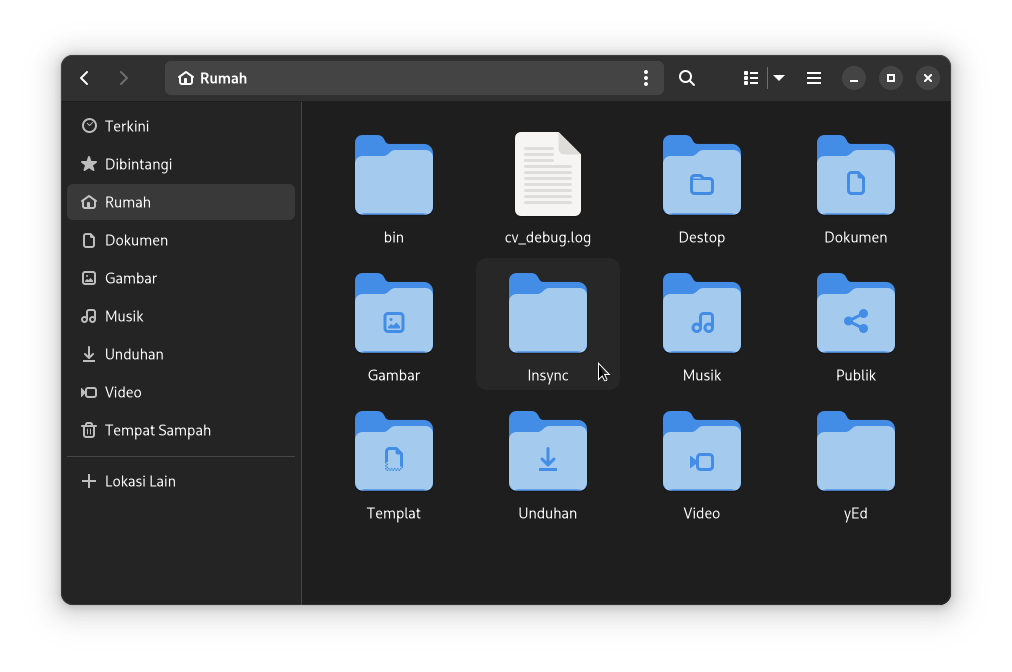The width and height of the screenshot is (1012, 672).
Task: Select the cv_debug.log file
Action: pos(548,175)
